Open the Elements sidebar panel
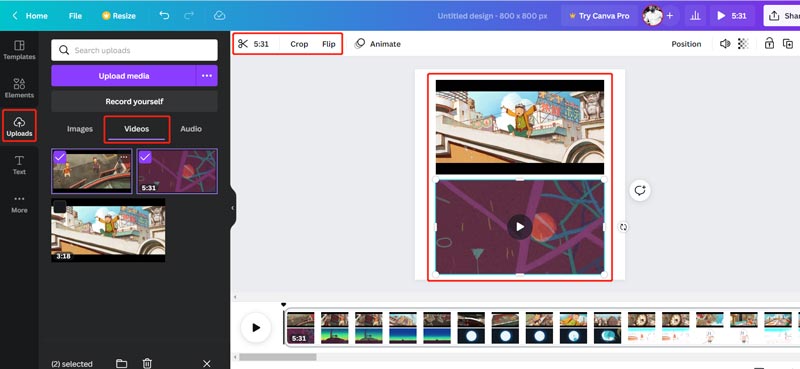800x369 pixels. (x=19, y=88)
